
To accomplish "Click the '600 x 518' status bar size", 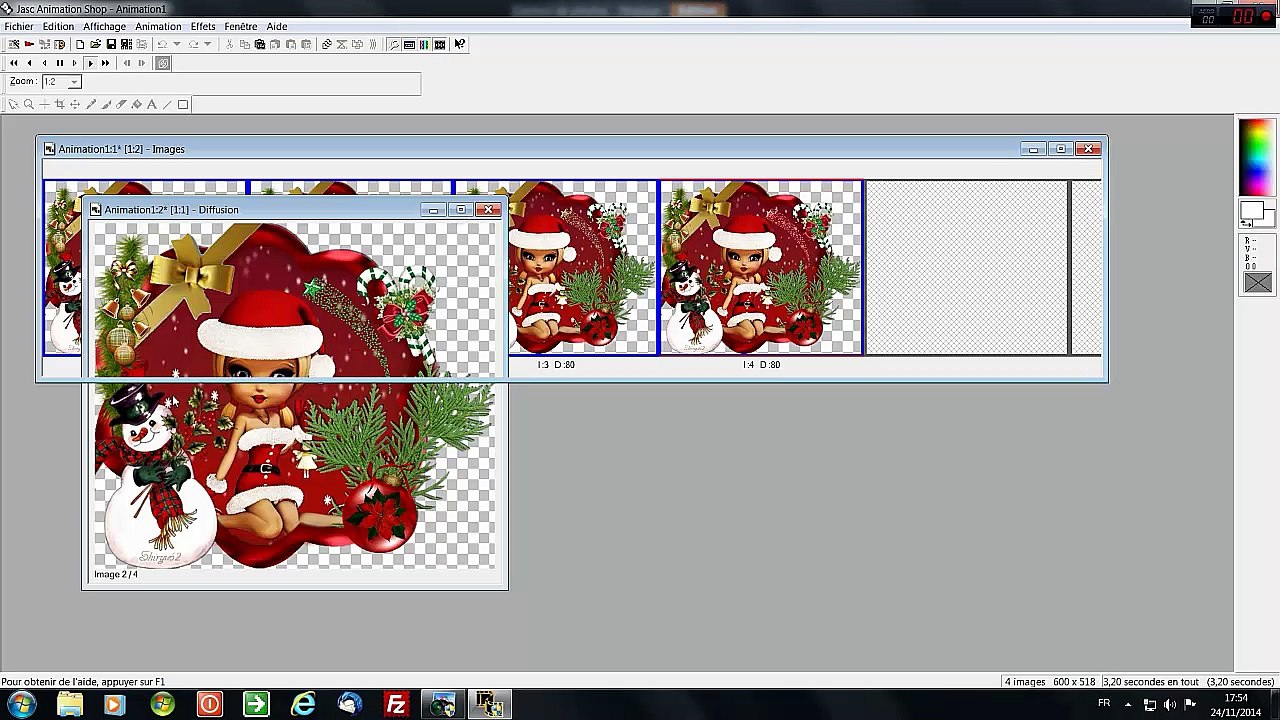I will pos(1075,682).
